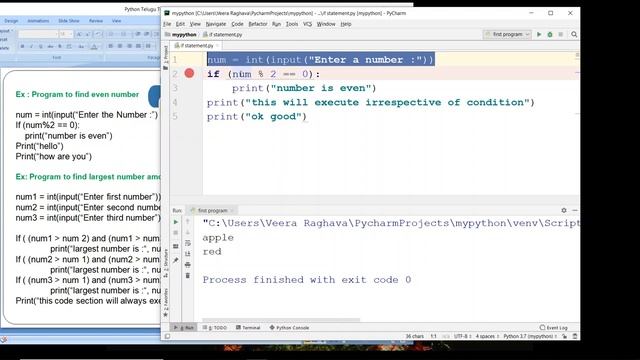Place cursor after print("ok good") on line 5
This screenshot has height=360, width=640.
coord(307,117)
